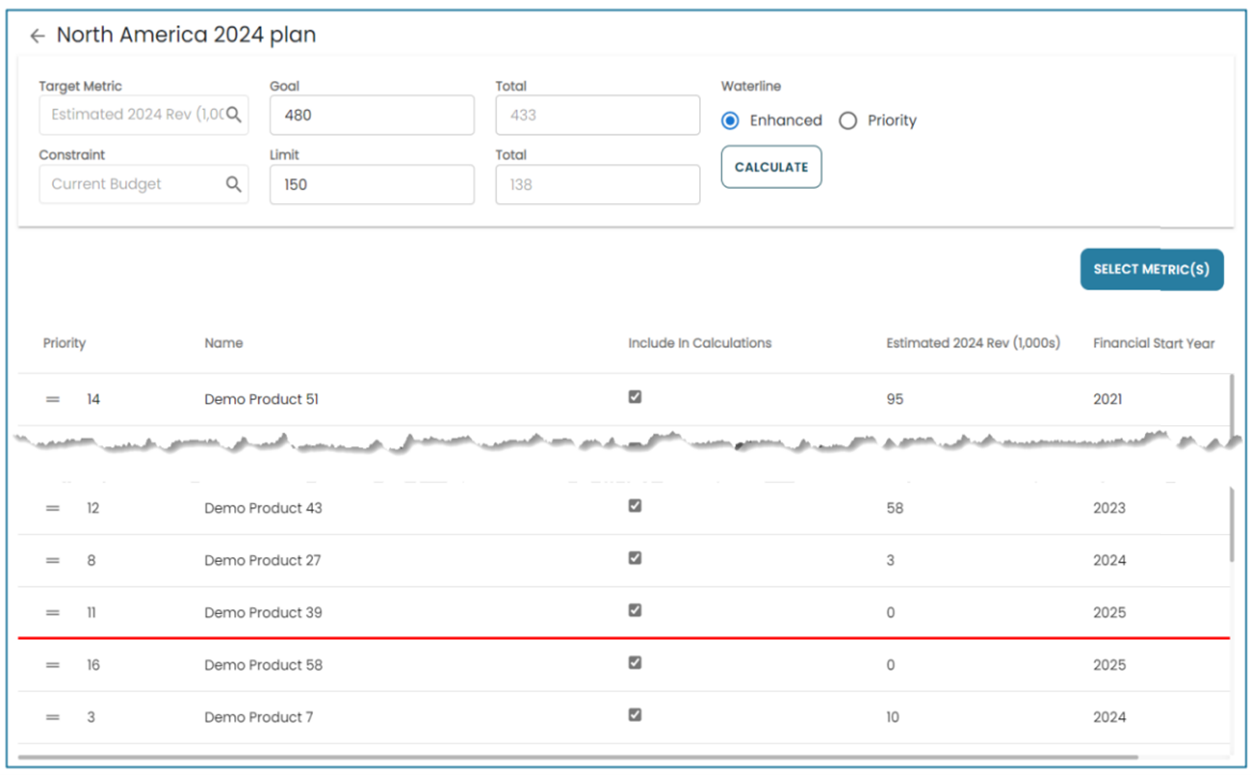1251x775 pixels.
Task: Click drag handle icon for Demo Product 51
Action: (53, 399)
